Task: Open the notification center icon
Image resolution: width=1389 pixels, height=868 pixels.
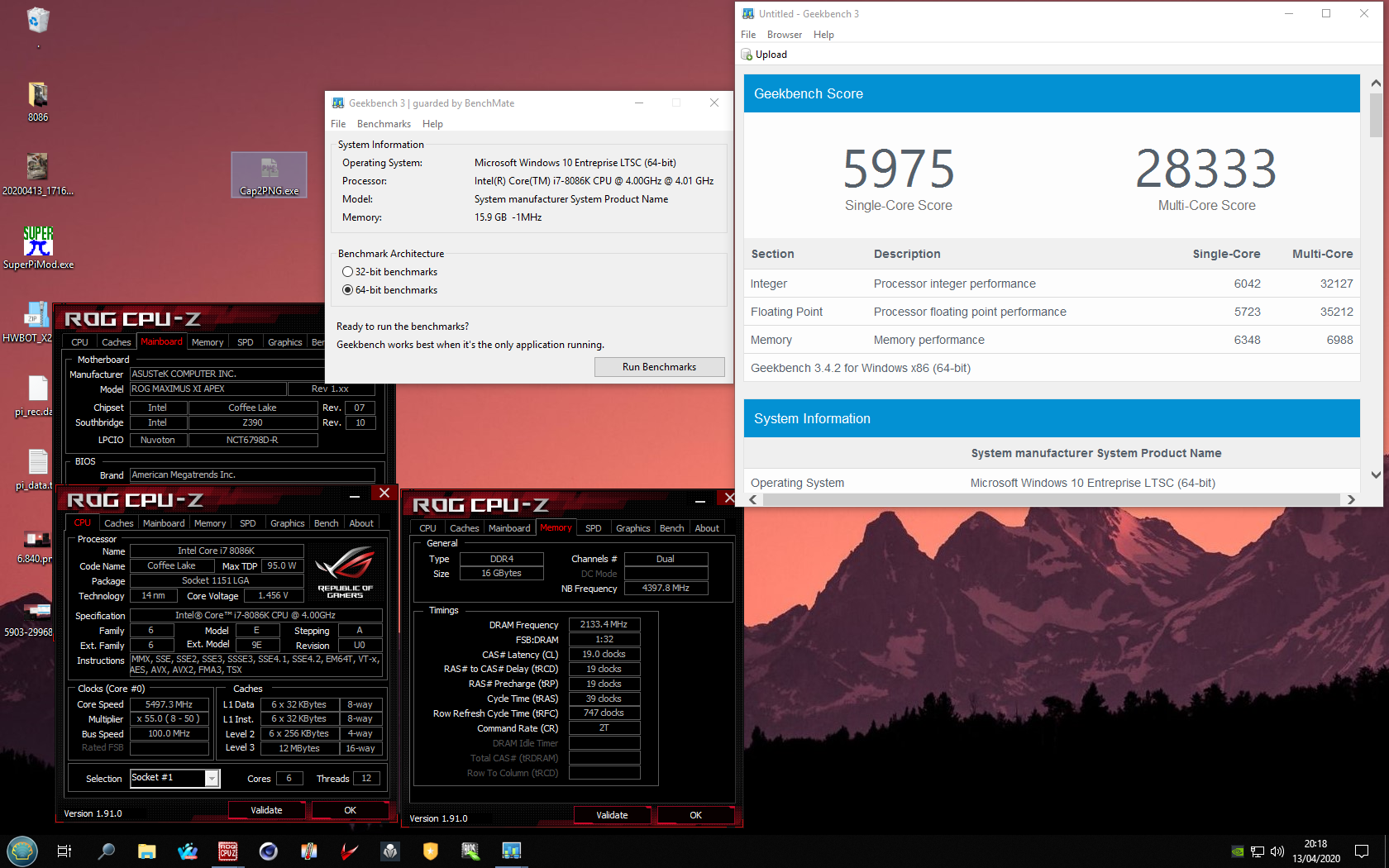Action: click(x=1361, y=851)
